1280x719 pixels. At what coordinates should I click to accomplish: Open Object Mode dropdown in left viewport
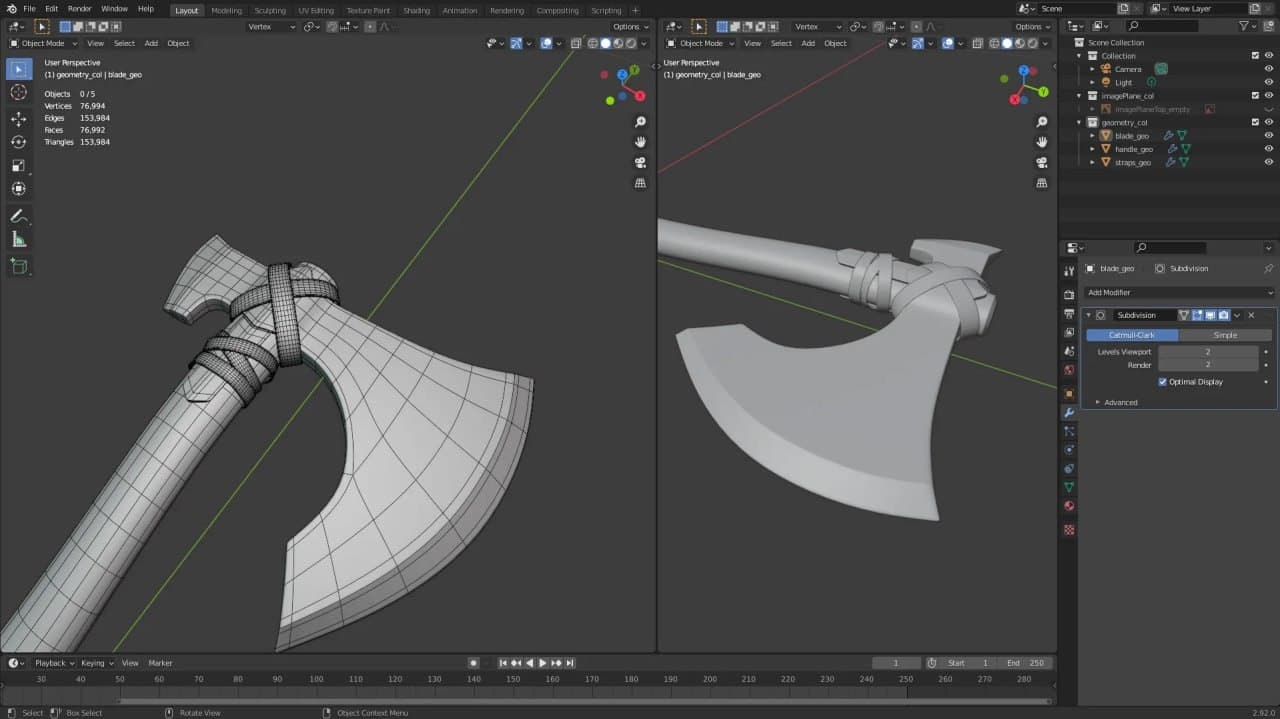point(44,43)
